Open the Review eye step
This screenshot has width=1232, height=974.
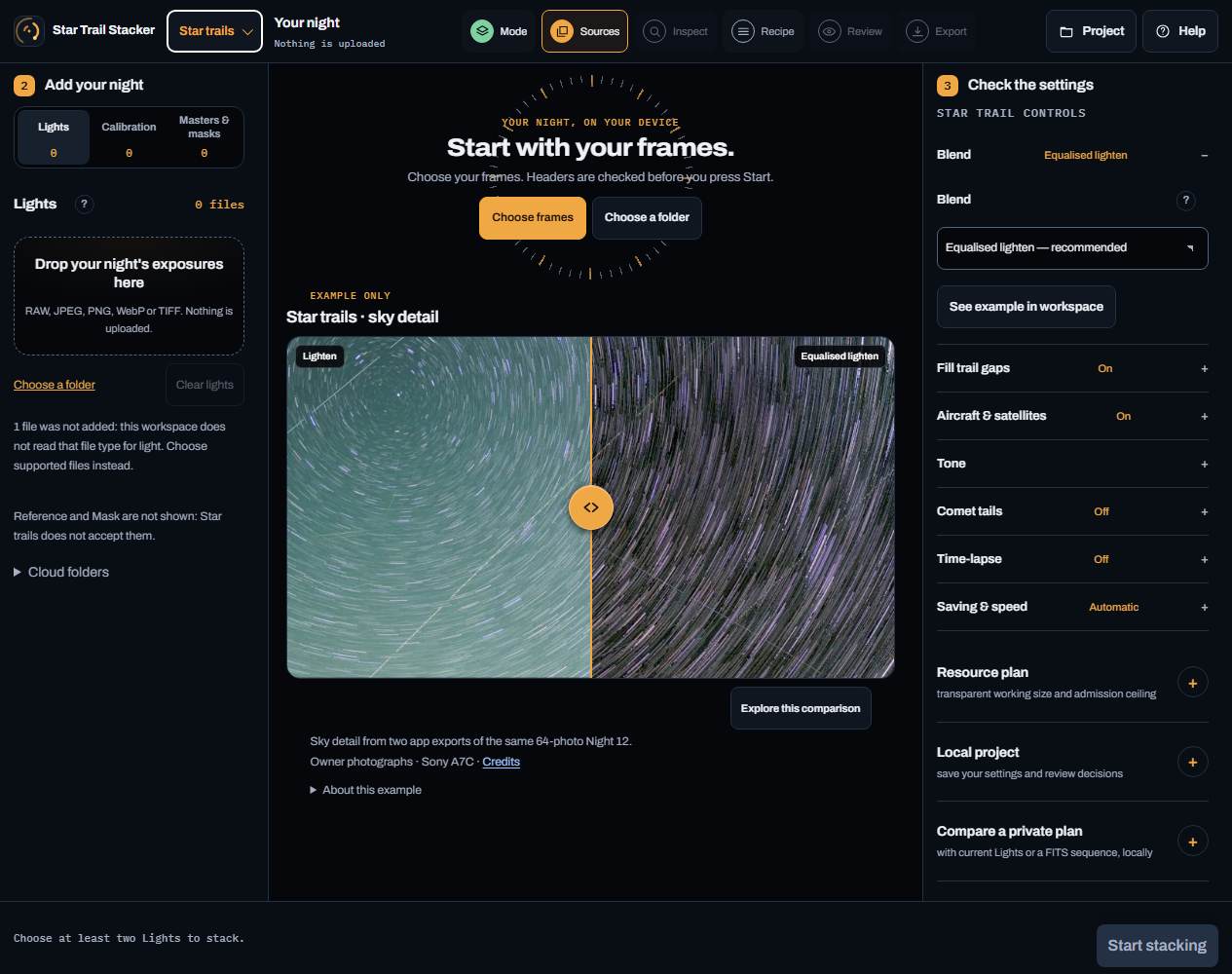click(x=830, y=31)
